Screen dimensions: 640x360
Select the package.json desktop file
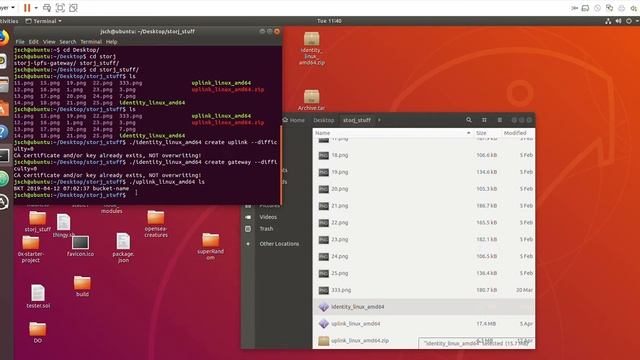point(123,247)
